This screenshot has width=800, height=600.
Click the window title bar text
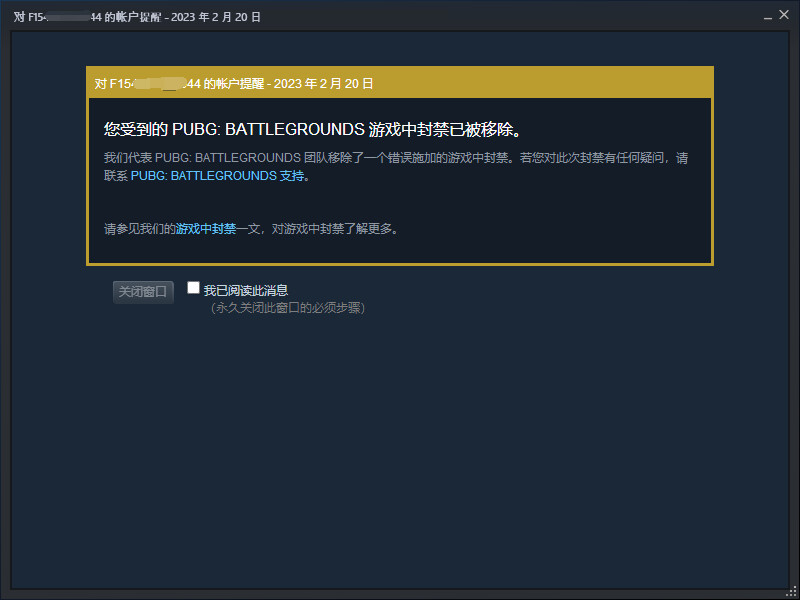point(137,17)
